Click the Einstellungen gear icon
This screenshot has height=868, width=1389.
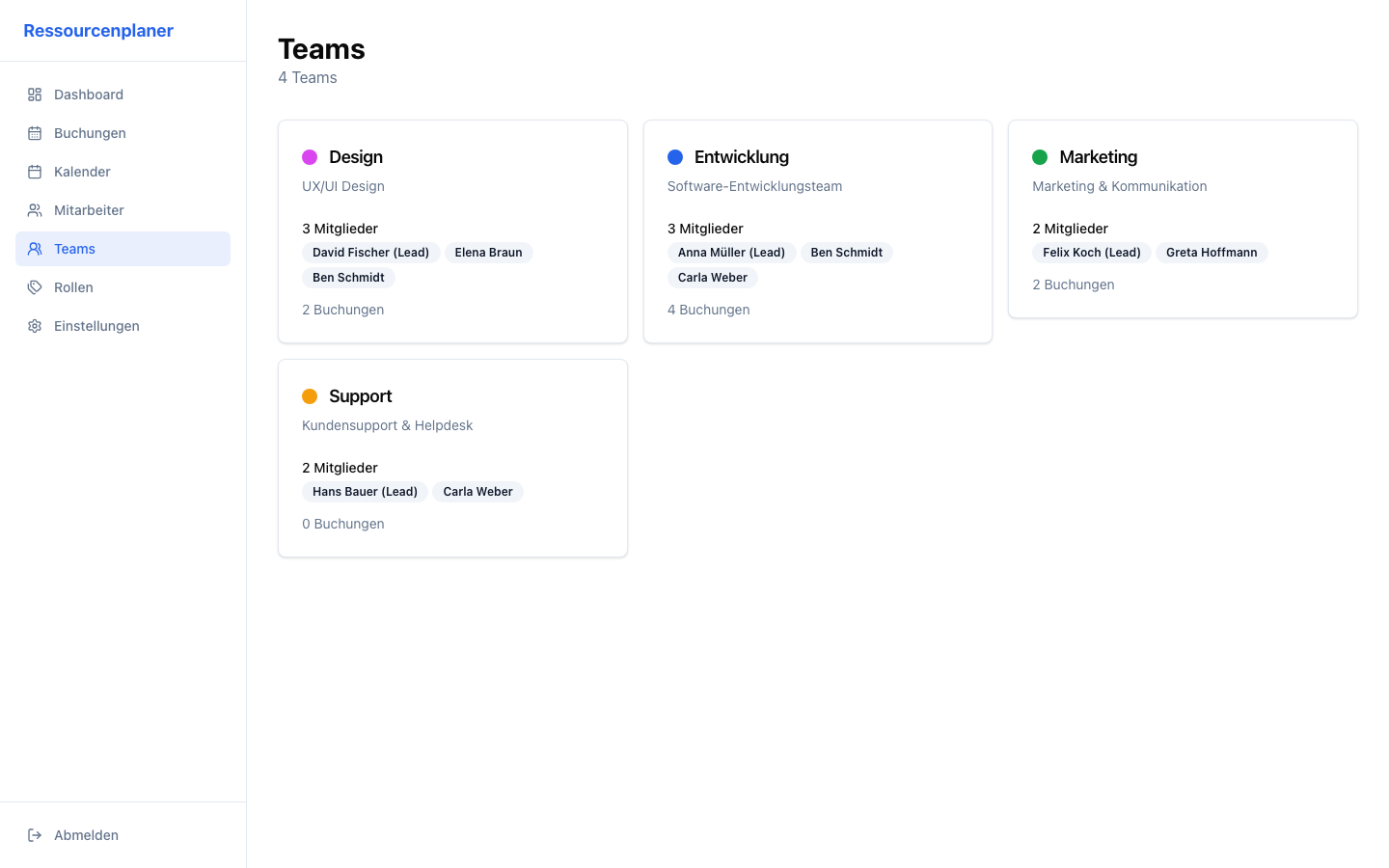click(35, 326)
